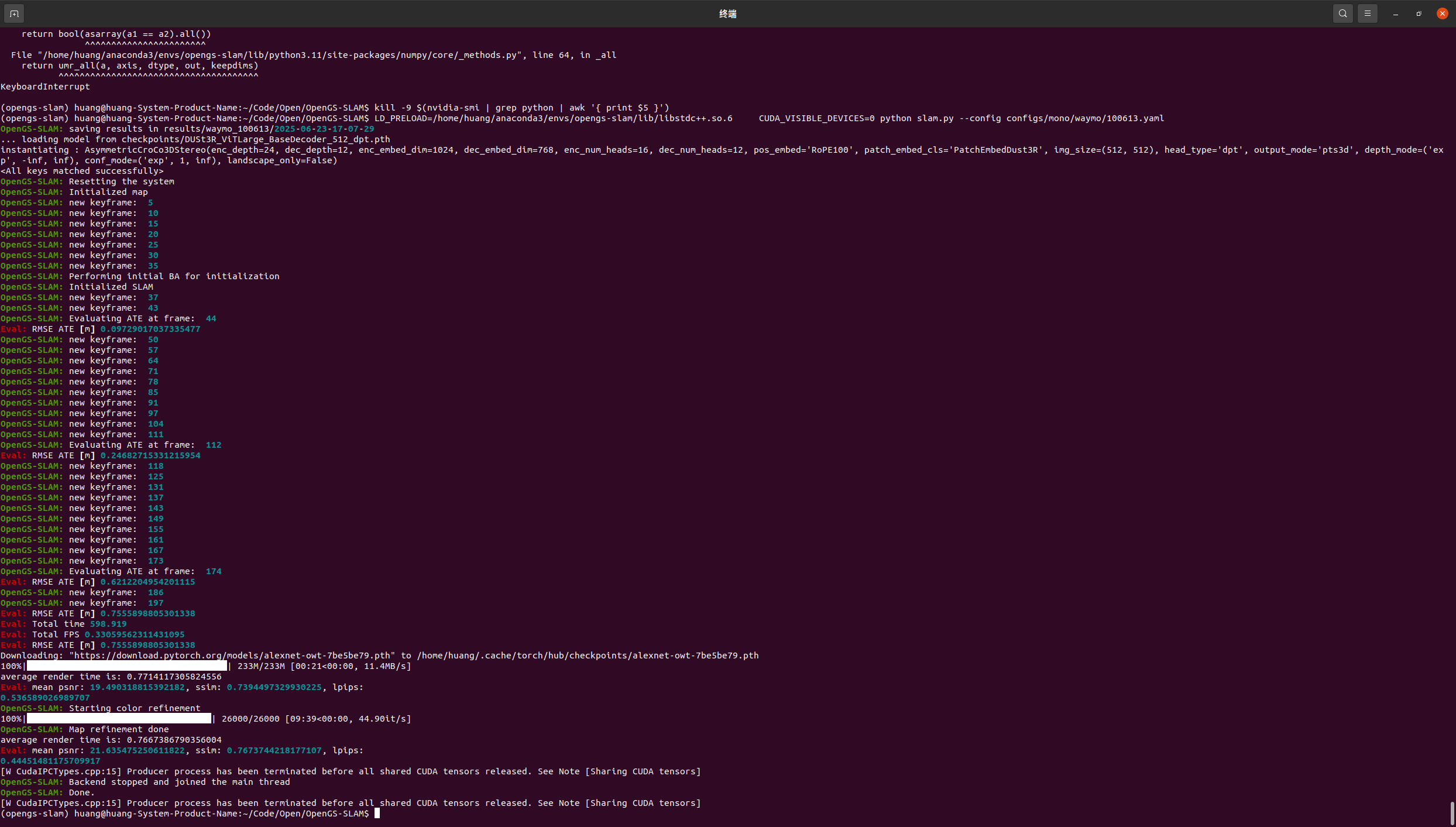Image resolution: width=1456 pixels, height=827 pixels.
Task: Click mean psnr value 19.490318815392182
Action: point(137,687)
